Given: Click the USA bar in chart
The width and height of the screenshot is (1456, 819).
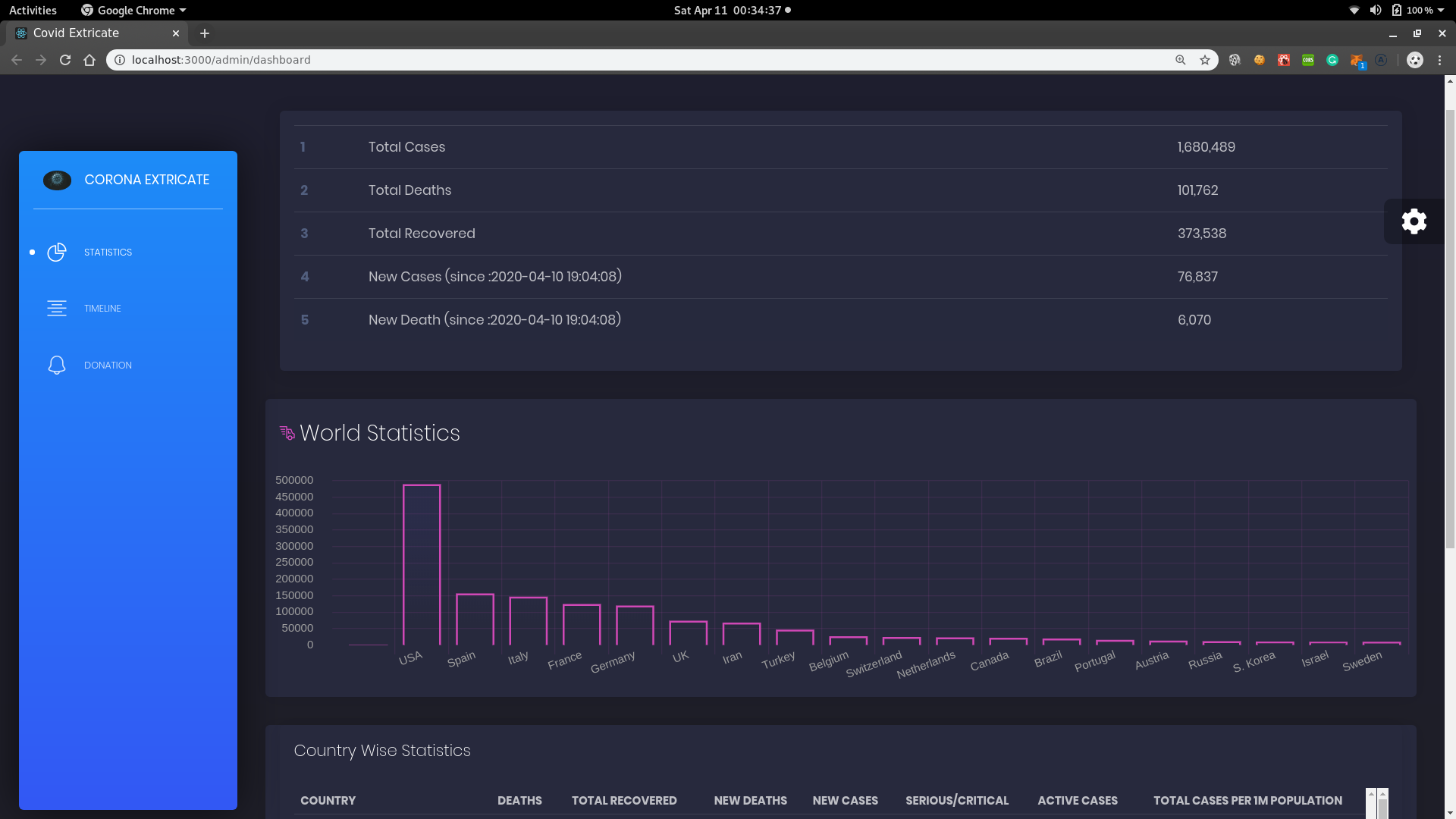Looking at the screenshot, I should tap(422, 564).
